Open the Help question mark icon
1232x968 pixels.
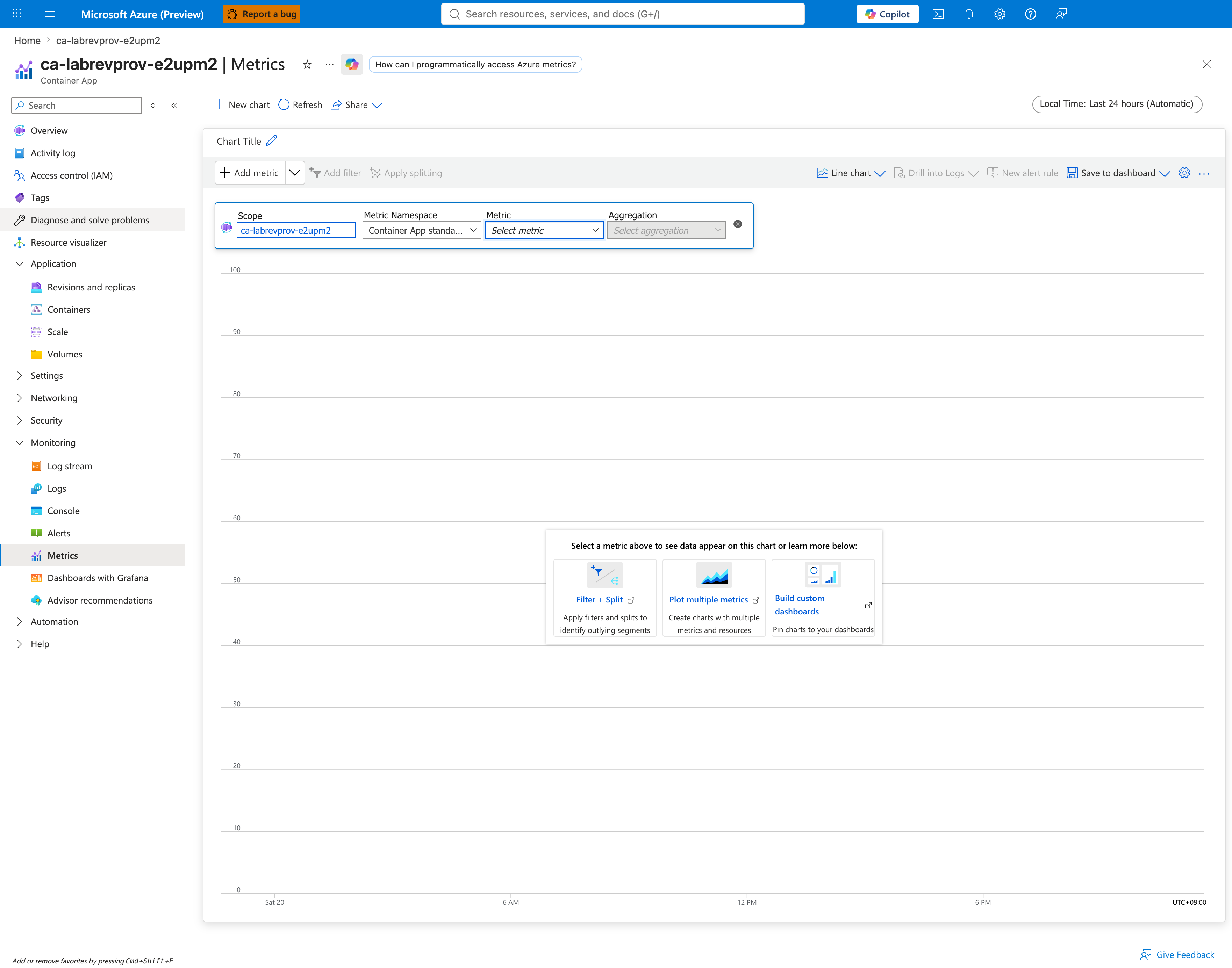point(1030,14)
